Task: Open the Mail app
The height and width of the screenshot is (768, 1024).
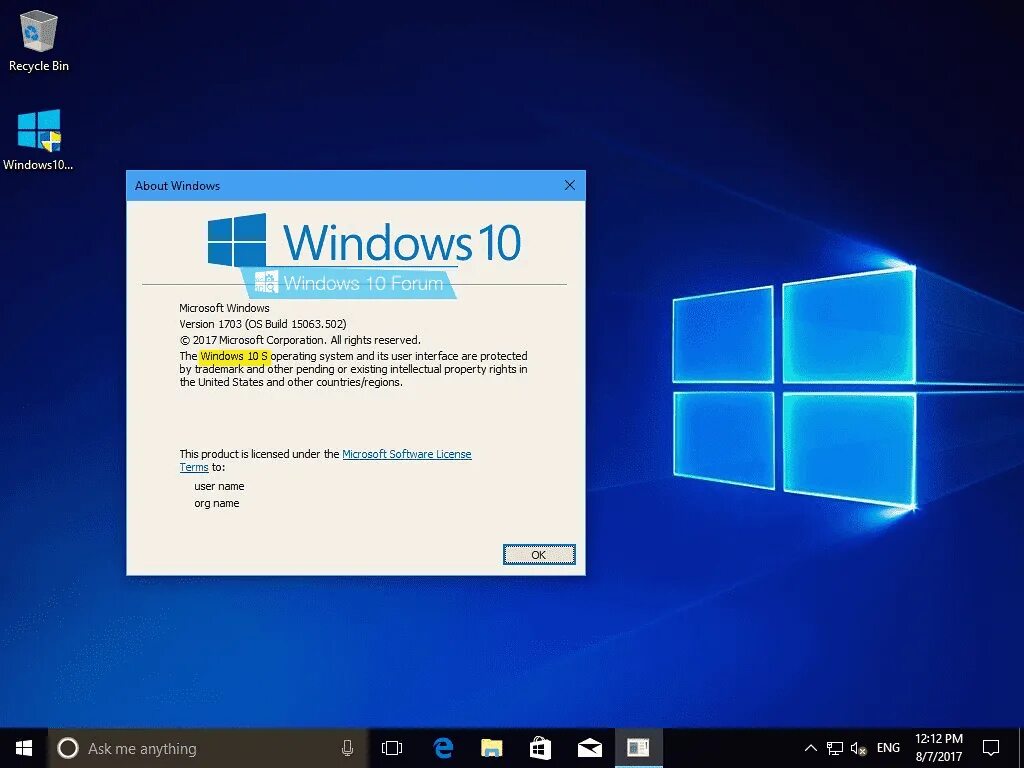Action: (x=589, y=747)
